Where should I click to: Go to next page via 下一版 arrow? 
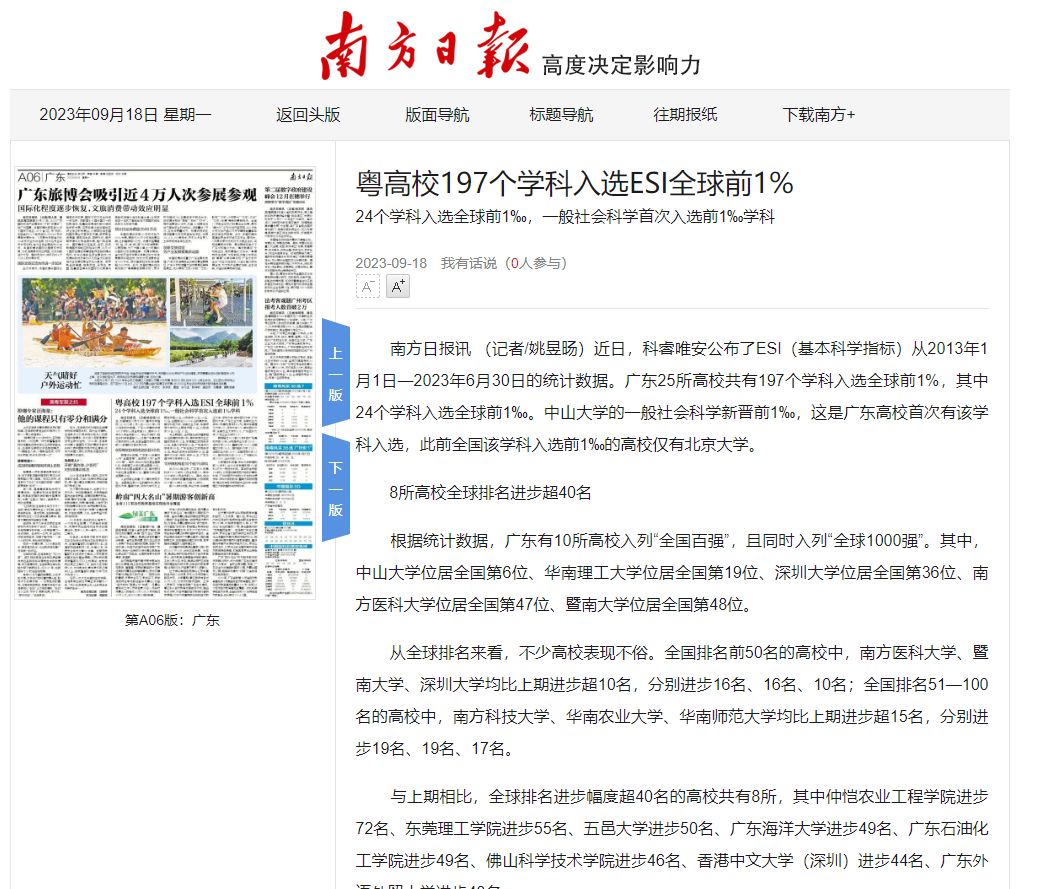[335, 488]
